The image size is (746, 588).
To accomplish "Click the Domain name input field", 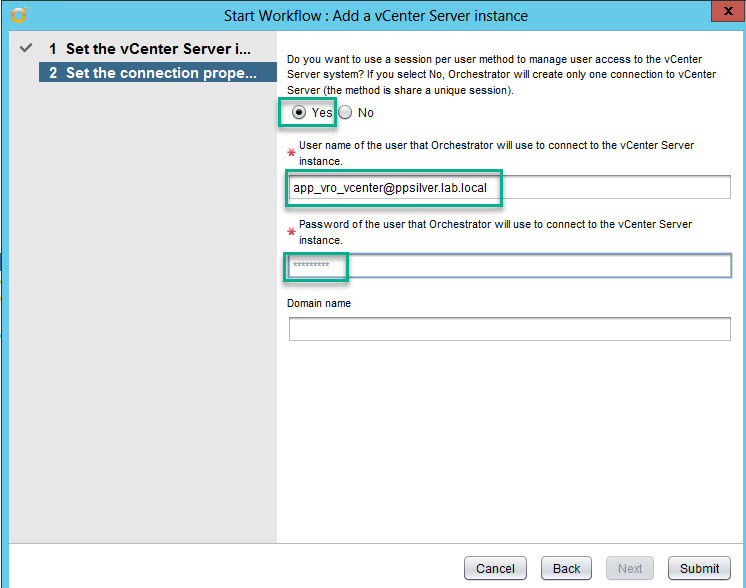I will [510, 329].
